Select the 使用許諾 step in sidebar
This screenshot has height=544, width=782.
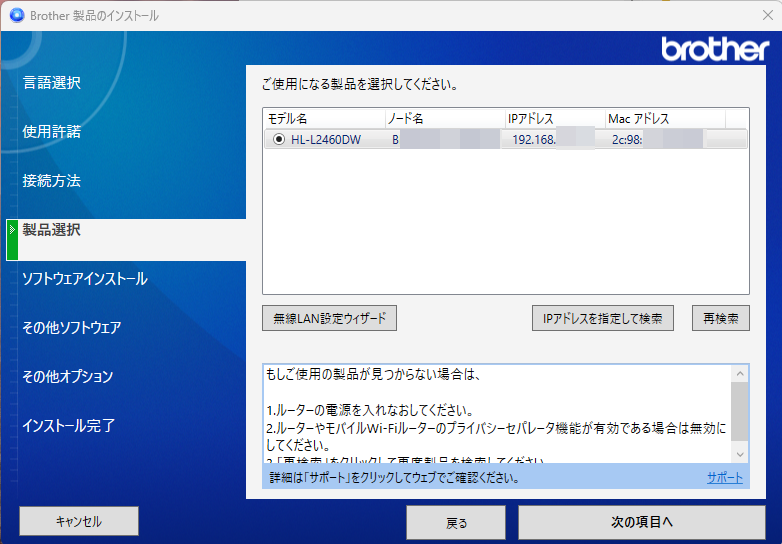[x=52, y=132]
